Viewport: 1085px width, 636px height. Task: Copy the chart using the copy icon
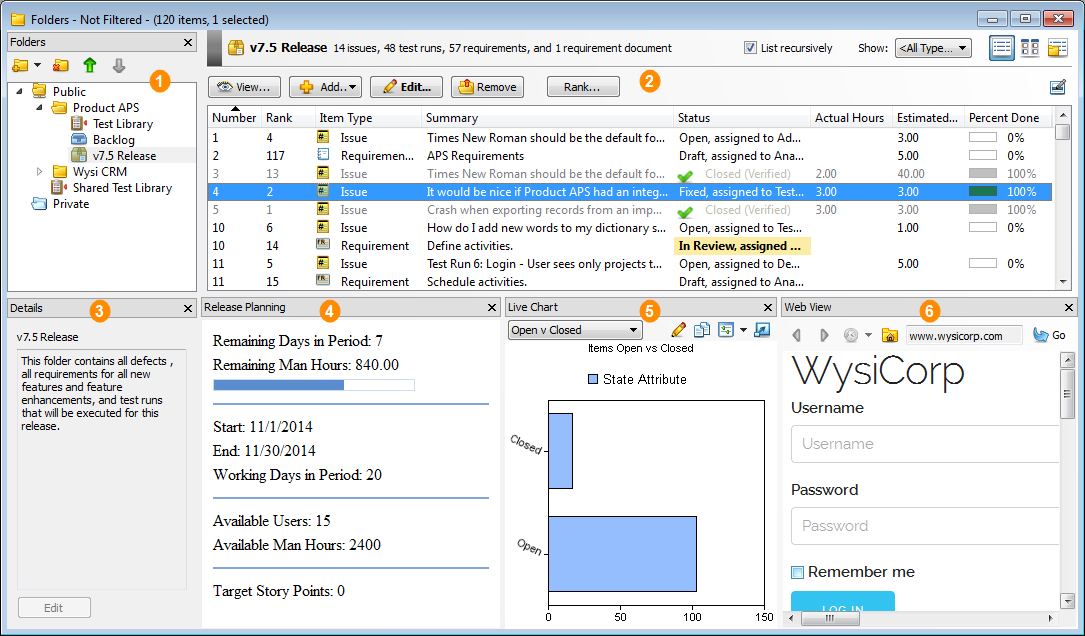(x=702, y=330)
